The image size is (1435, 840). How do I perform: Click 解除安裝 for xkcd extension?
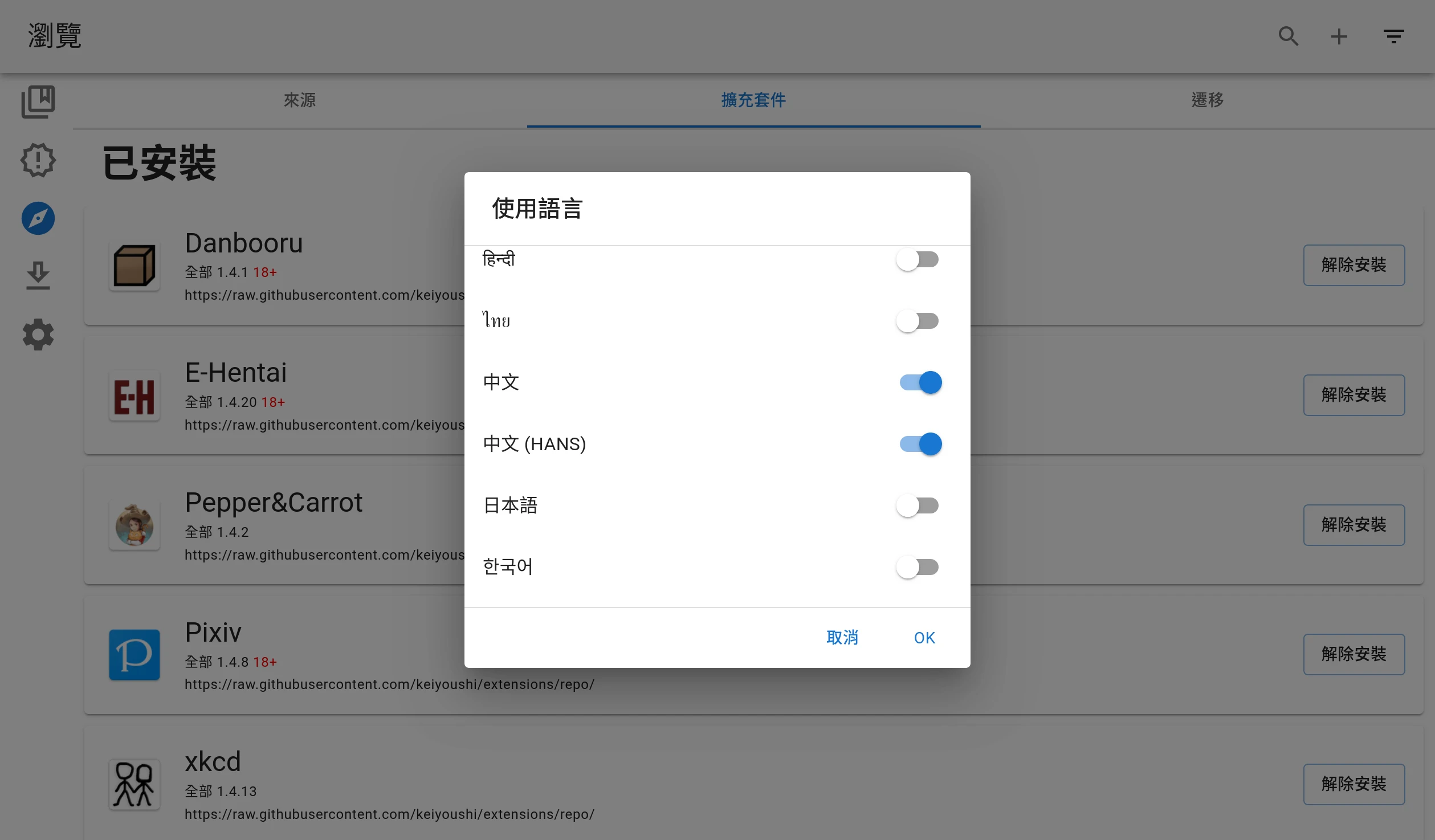pyautogui.click(x=1354, y=784)
